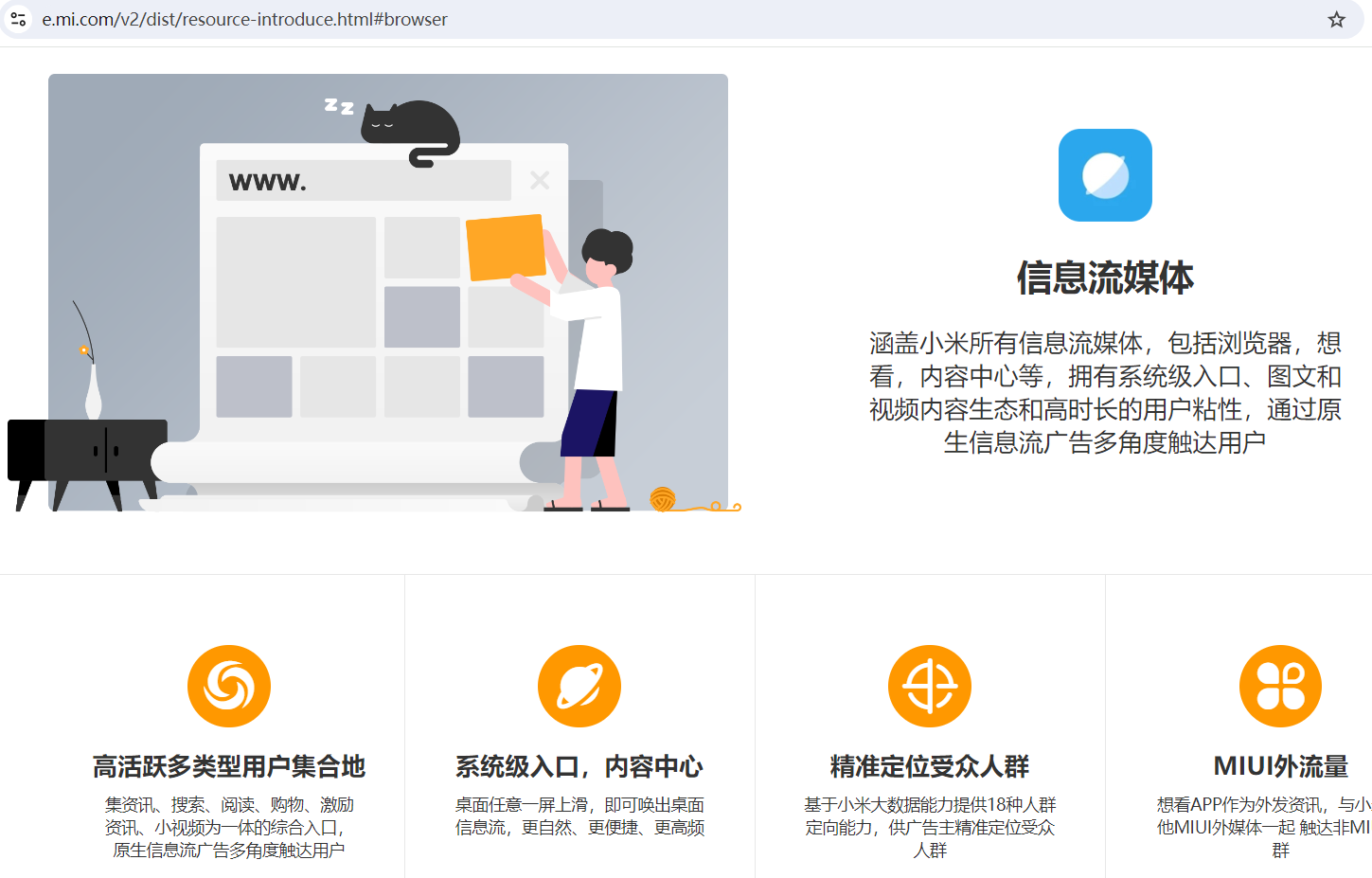This screenshot has width=1372, height=878.
Task: Click the description starting 集资讯、搜索、阅读
Action: pyautogui.click(x=229, y=827)
